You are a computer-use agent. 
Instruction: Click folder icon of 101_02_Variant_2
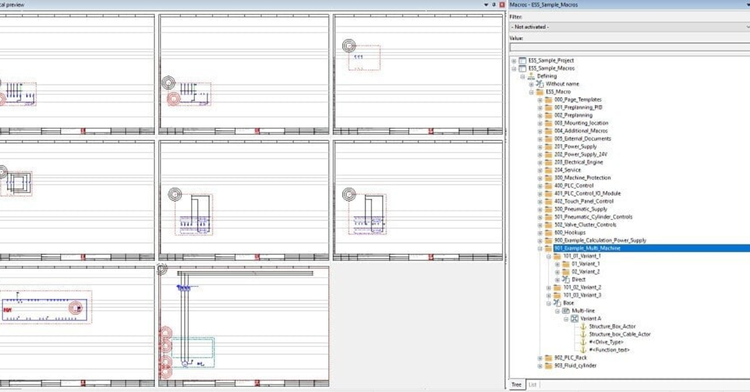[x=557, y=287]
